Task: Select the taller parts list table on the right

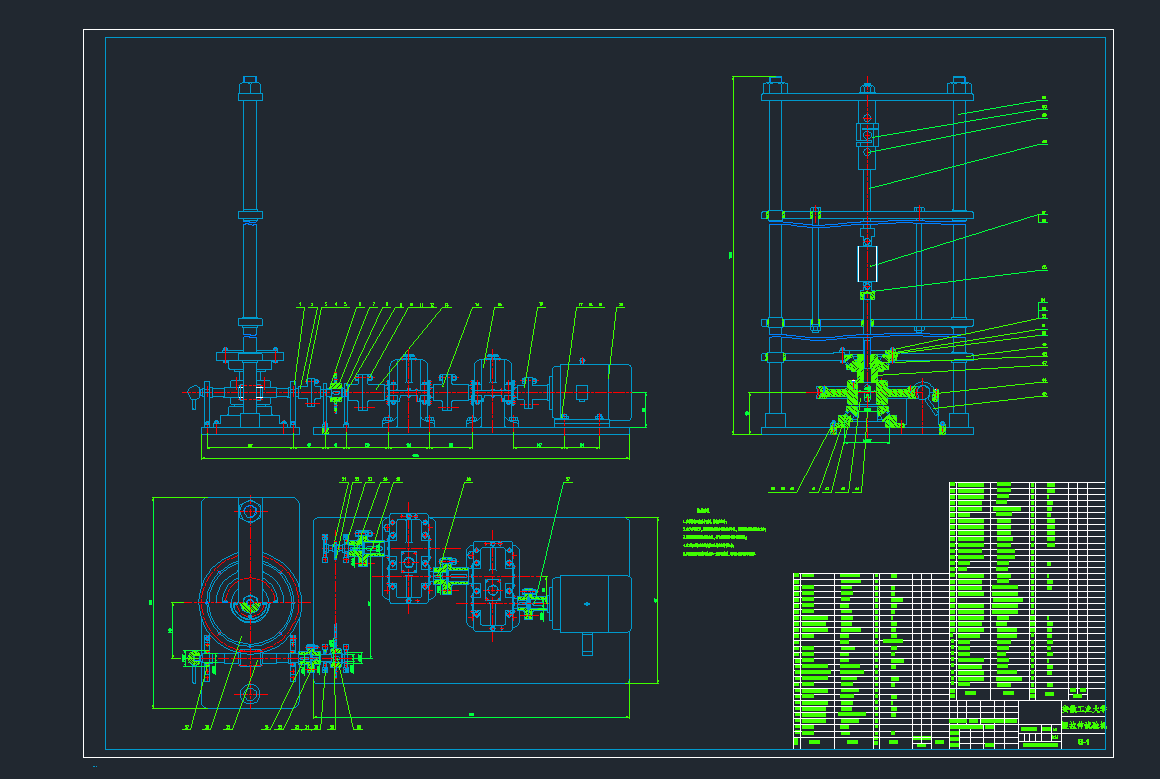Action: 1027,590
